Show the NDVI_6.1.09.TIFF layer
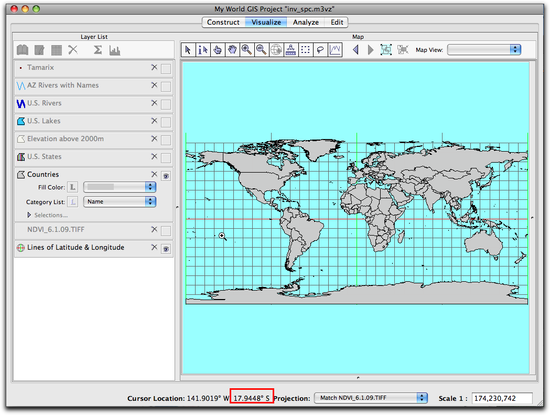550x415 pixels. click(x=166, y=231)
